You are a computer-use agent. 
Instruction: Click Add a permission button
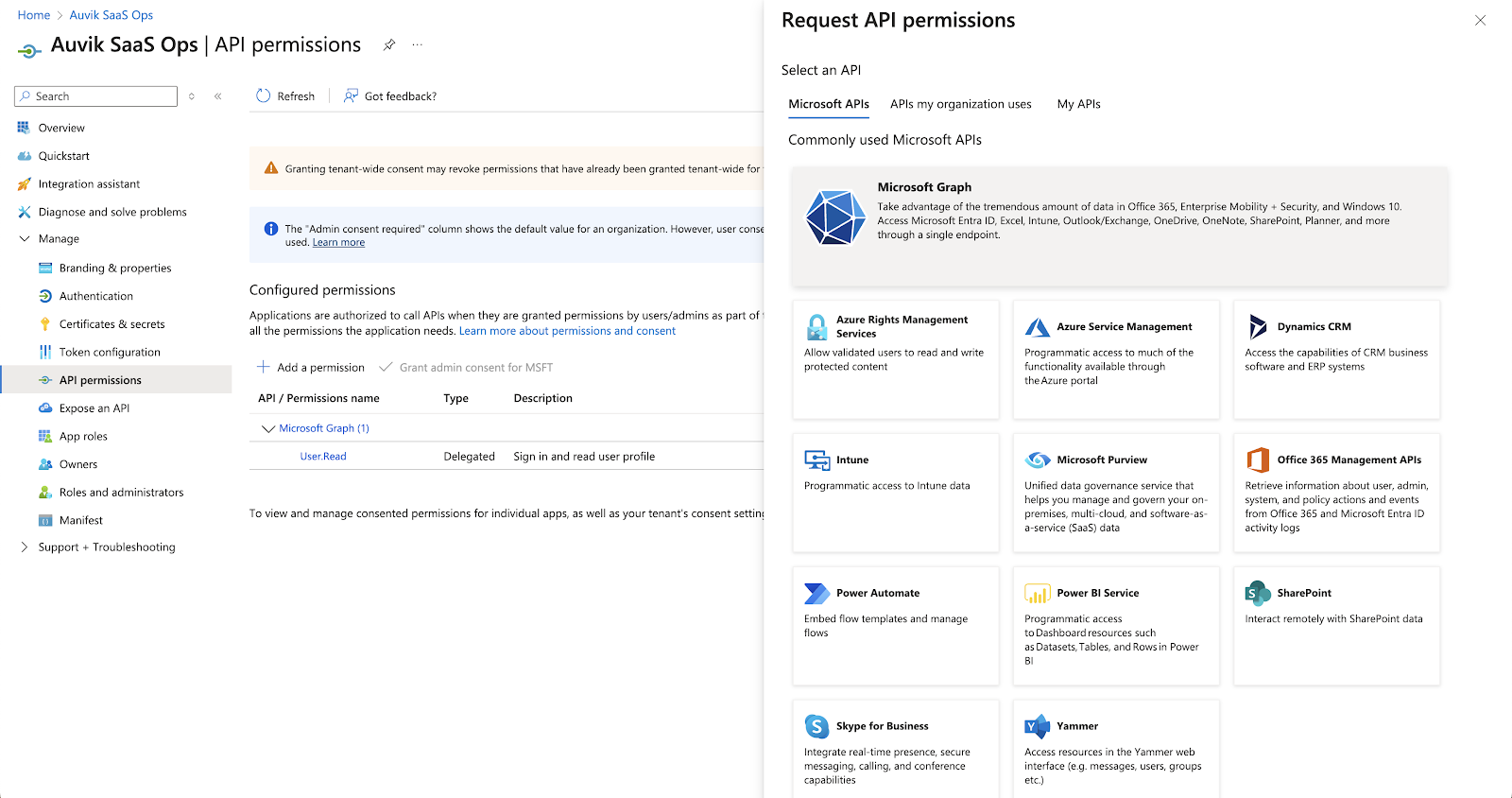311,367
